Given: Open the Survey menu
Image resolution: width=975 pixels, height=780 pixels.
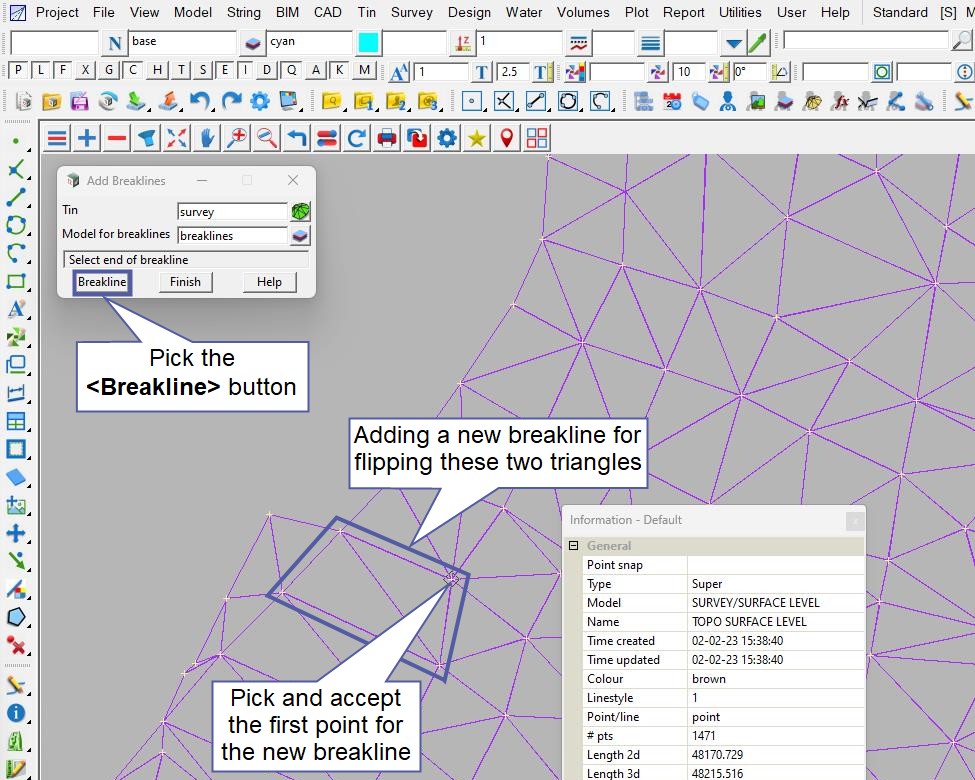Looking at the screenshot, I should (411, 12).
